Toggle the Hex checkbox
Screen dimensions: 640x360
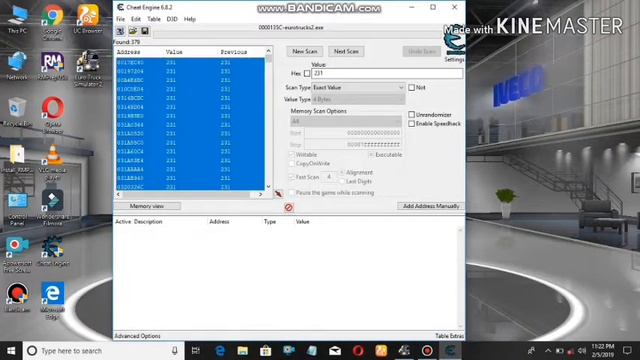[307, 73]
